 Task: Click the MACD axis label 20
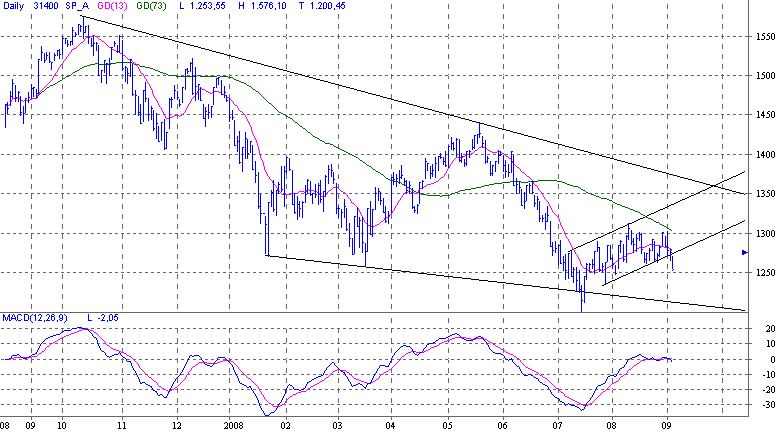click(770, 329)
